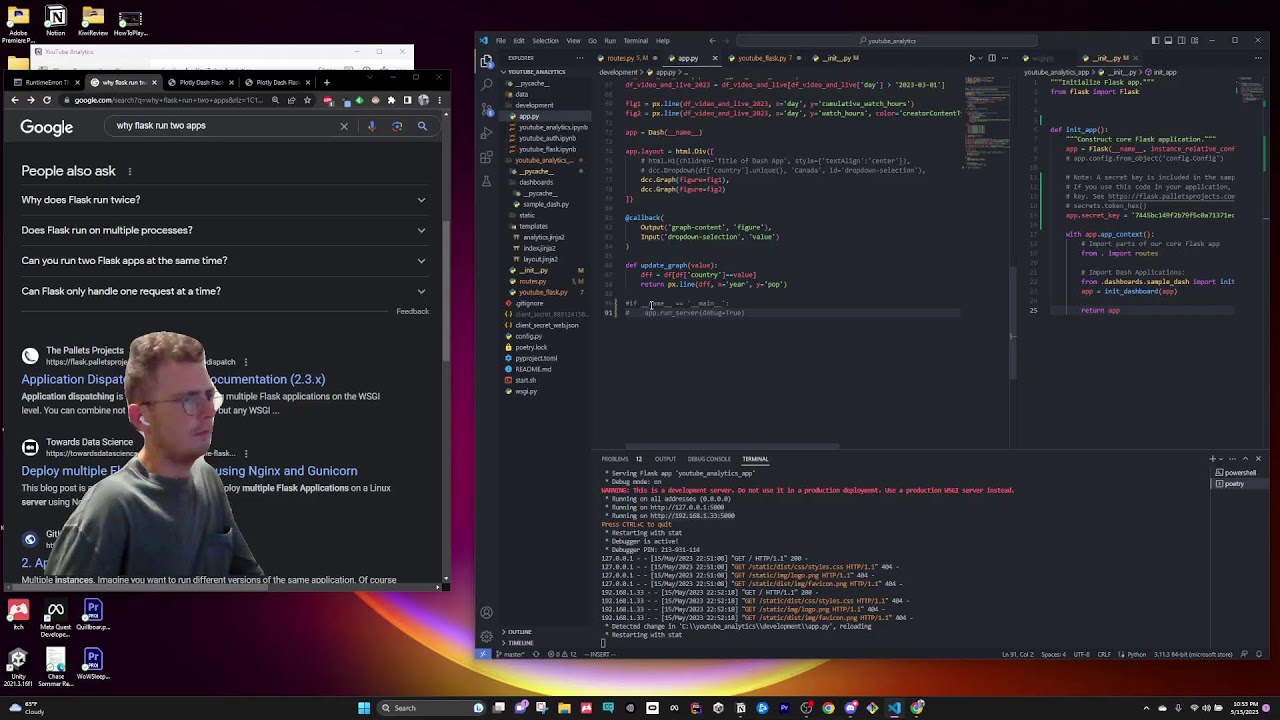
Task: Open the VS Code Accounts icon
Action: point(487,613)
